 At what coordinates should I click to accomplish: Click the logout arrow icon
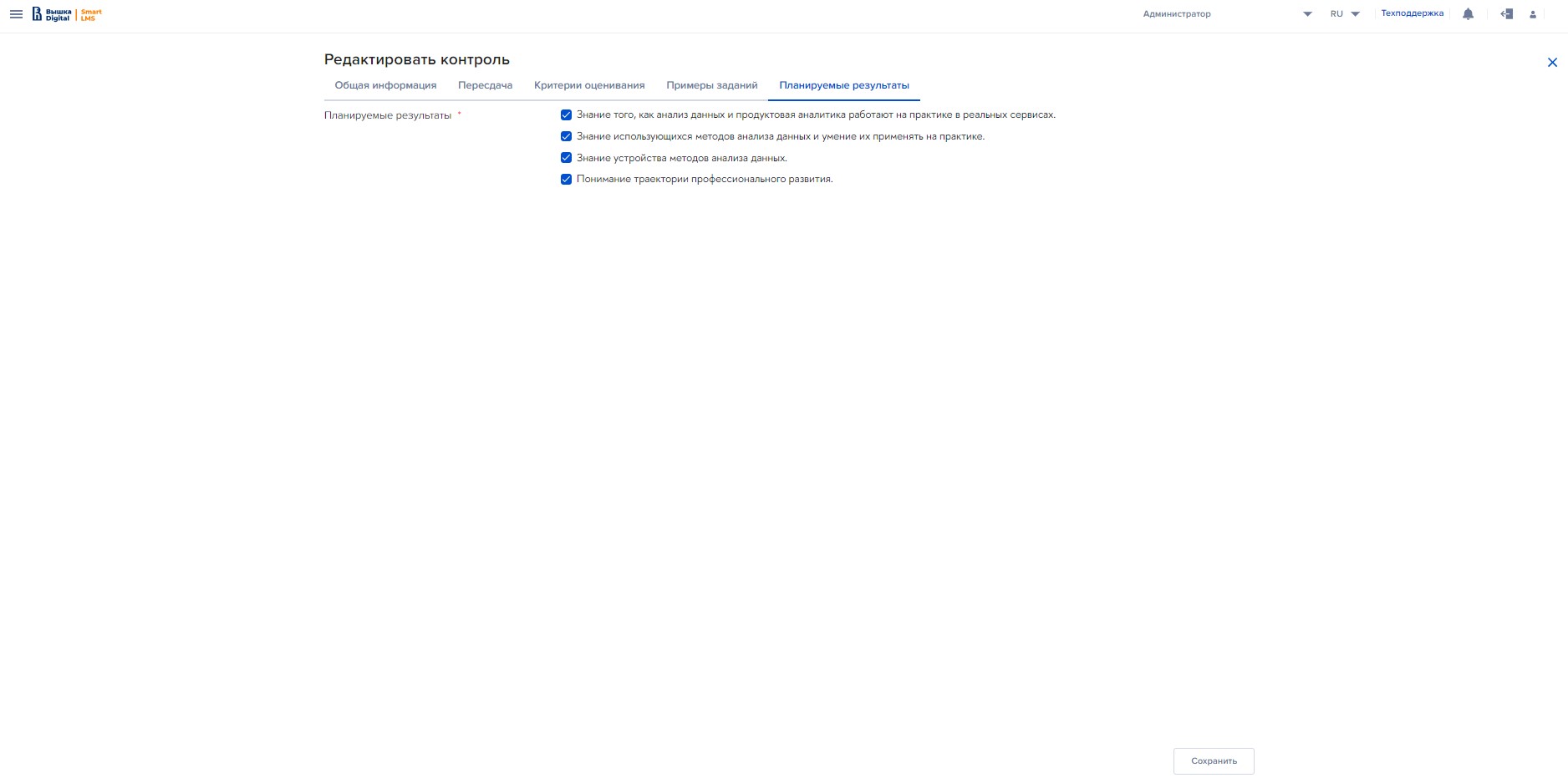coord(1506,14)
